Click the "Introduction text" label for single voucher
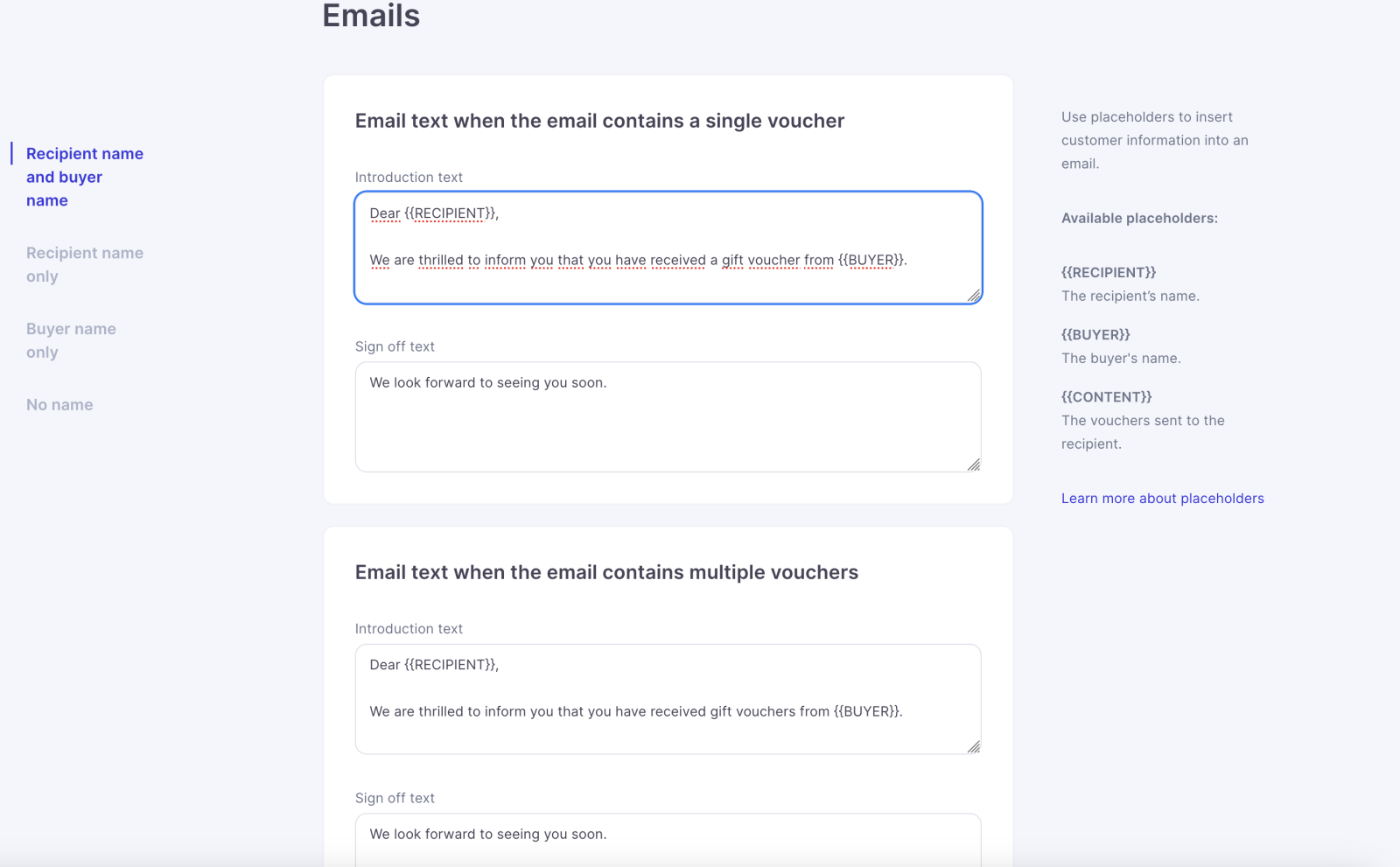This screenshot has width=1400, height=867. click(x=409, y=178)
